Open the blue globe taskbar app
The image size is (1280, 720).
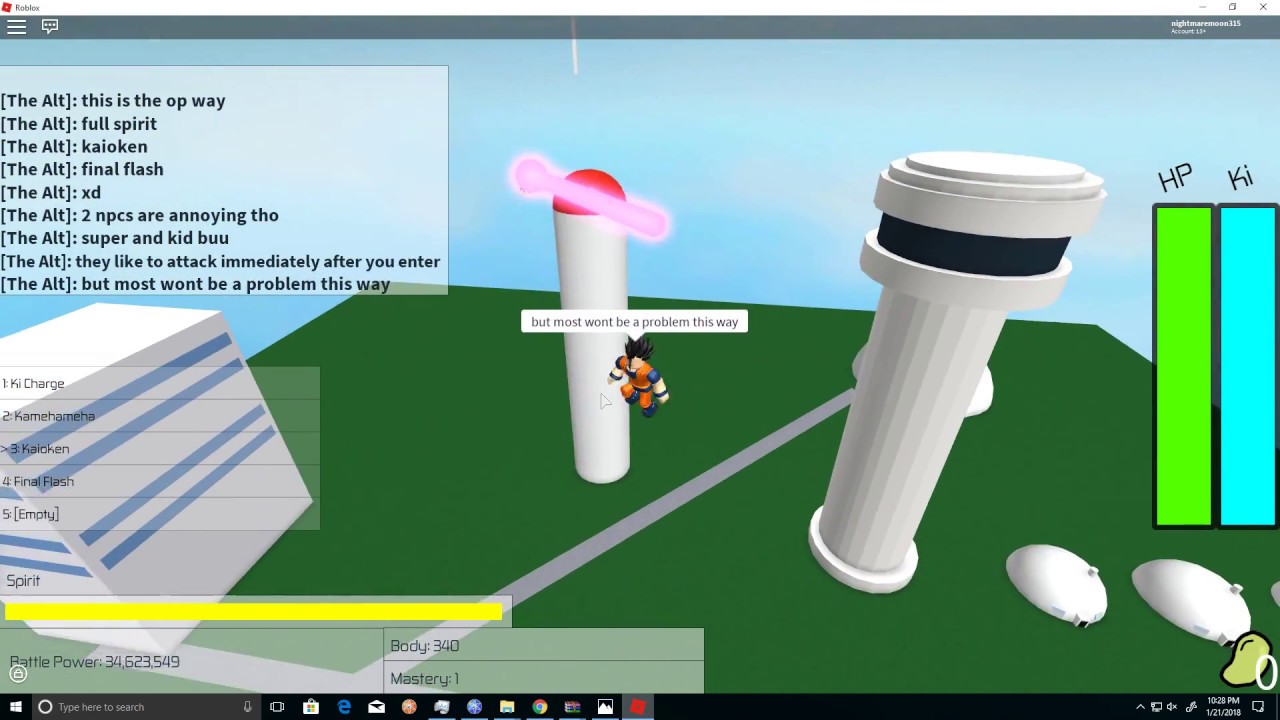475,707
